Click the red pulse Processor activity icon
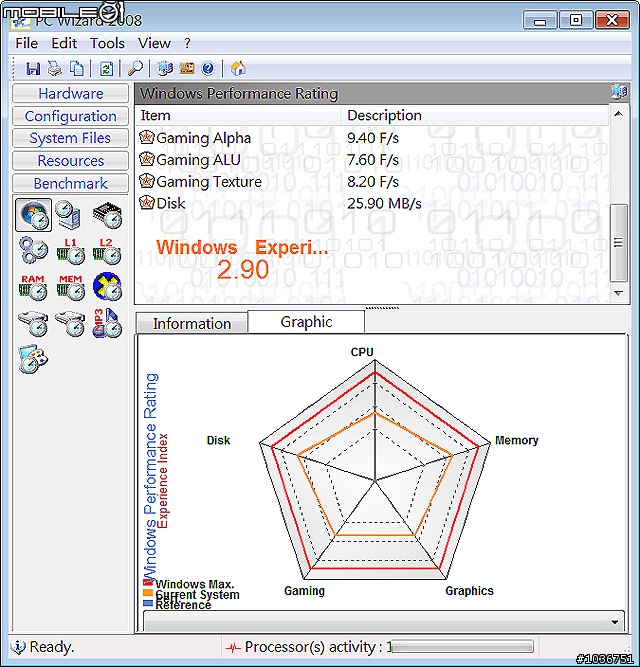The height and width of the screenshot is (667, 640). [233, 648]
